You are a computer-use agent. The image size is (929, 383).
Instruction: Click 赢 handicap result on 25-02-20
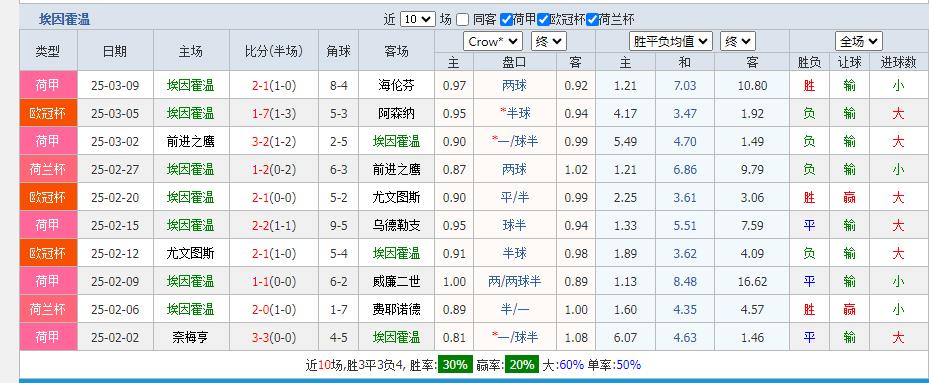pyautogui.click(x=849, y=197)
